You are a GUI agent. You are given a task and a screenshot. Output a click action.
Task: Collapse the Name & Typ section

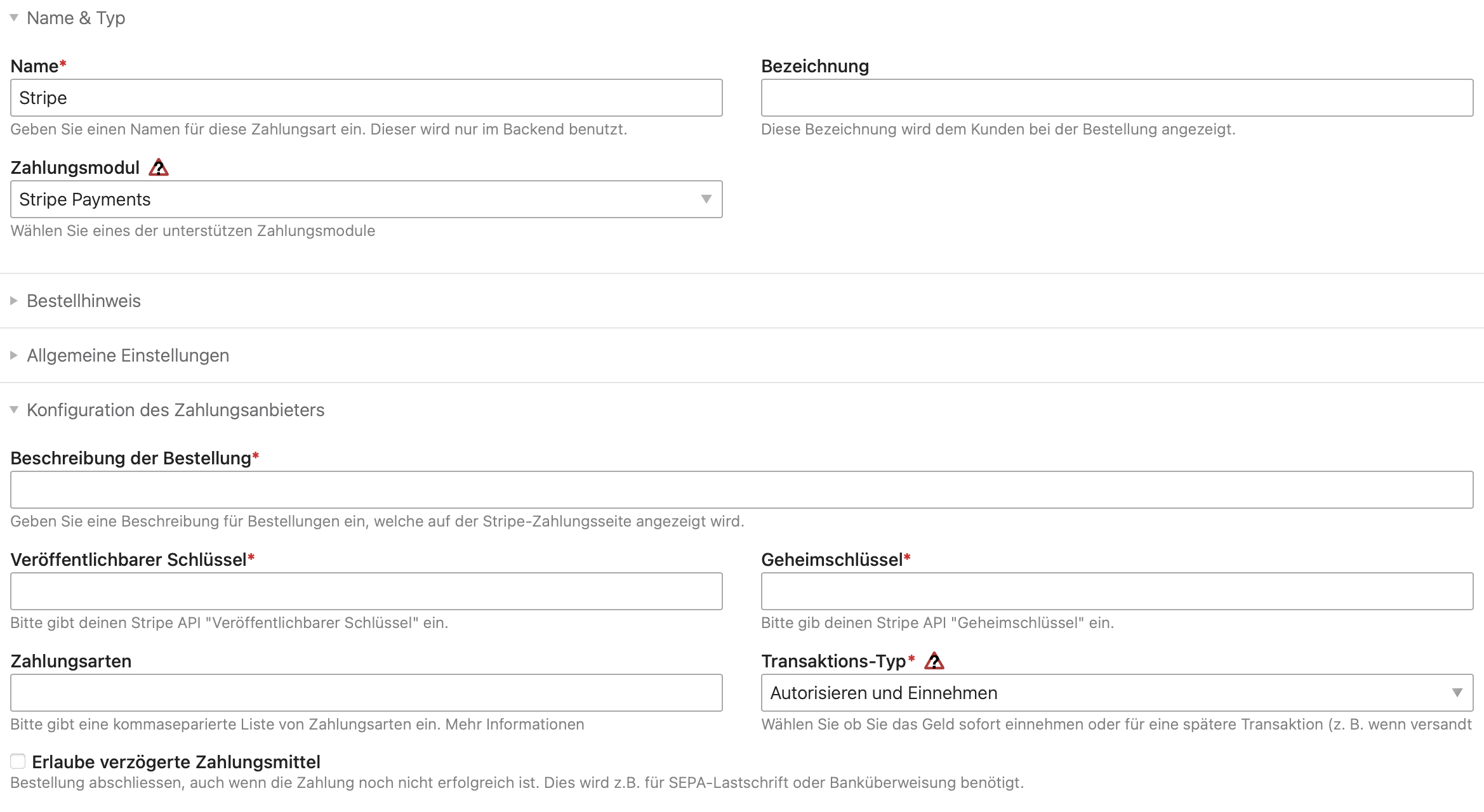tap(14, 18)
